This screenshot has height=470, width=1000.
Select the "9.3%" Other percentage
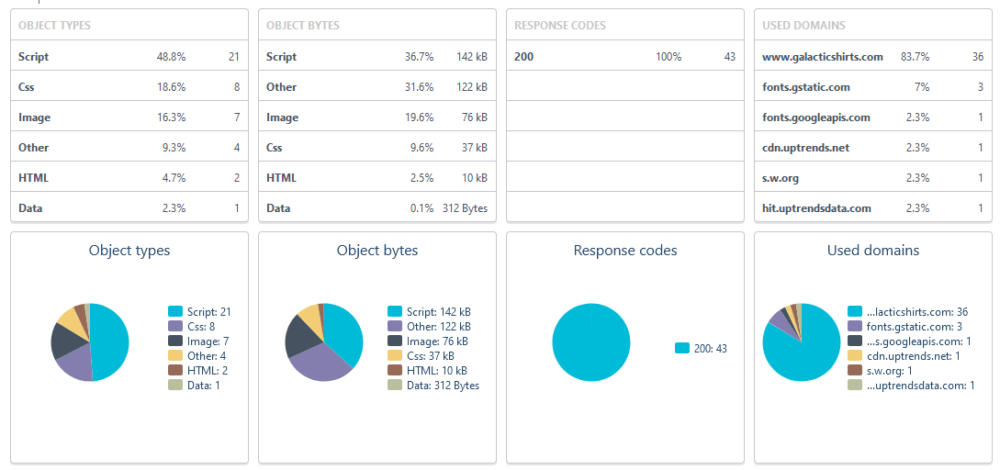[x=173, y=147]
